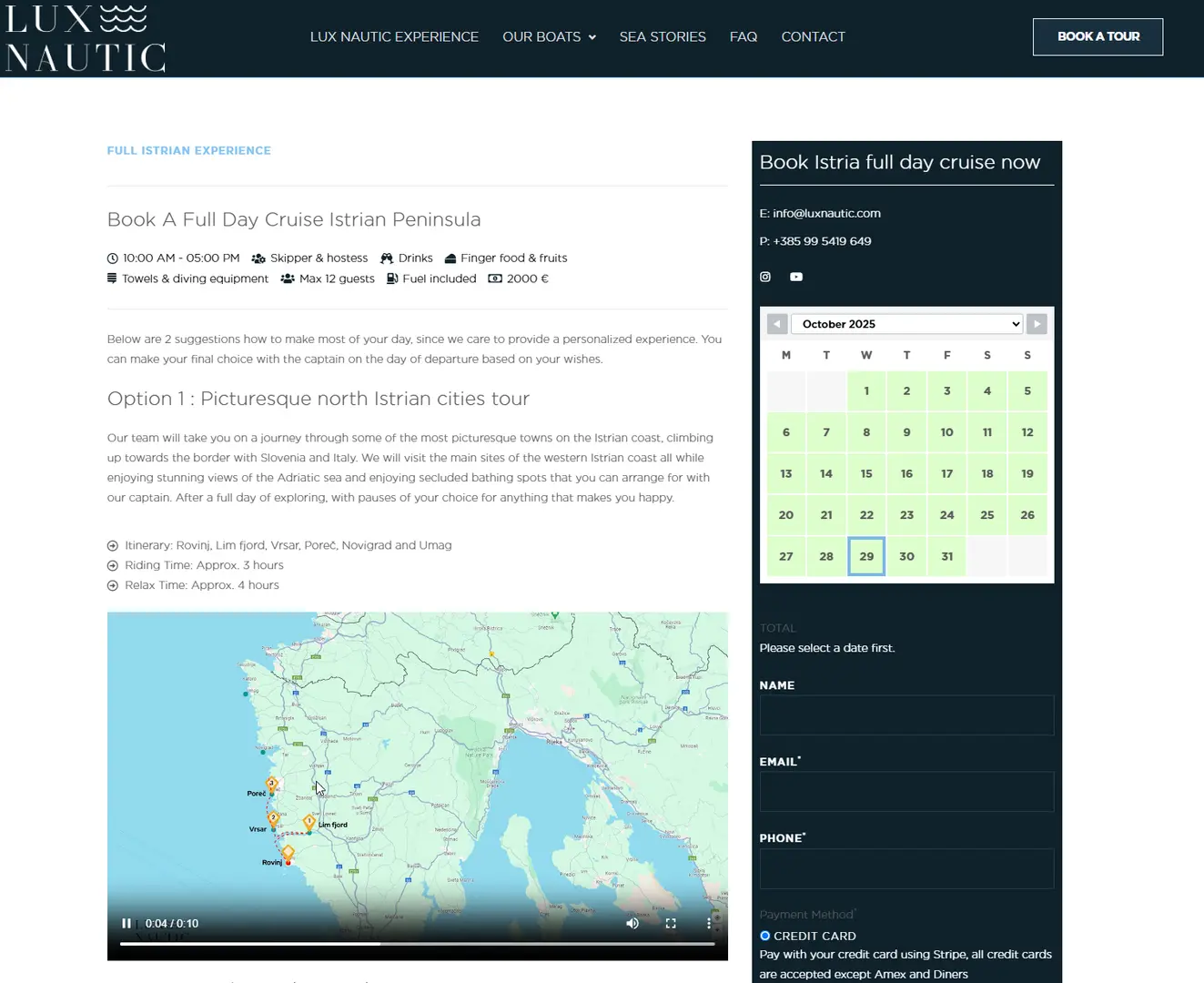
Task: Click the Lux Nautic logo
Action: pos(85,36)
